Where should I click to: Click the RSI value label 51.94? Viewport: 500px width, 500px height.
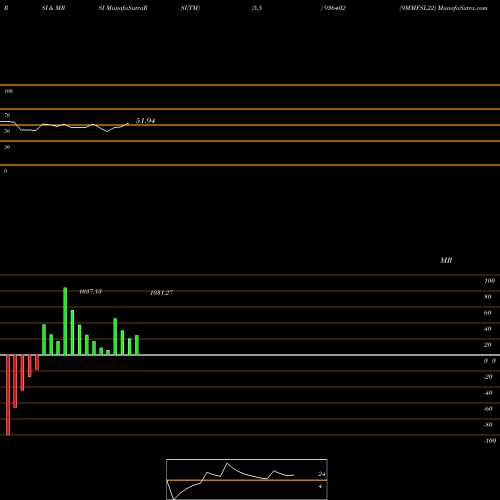(x=145, y=121)
